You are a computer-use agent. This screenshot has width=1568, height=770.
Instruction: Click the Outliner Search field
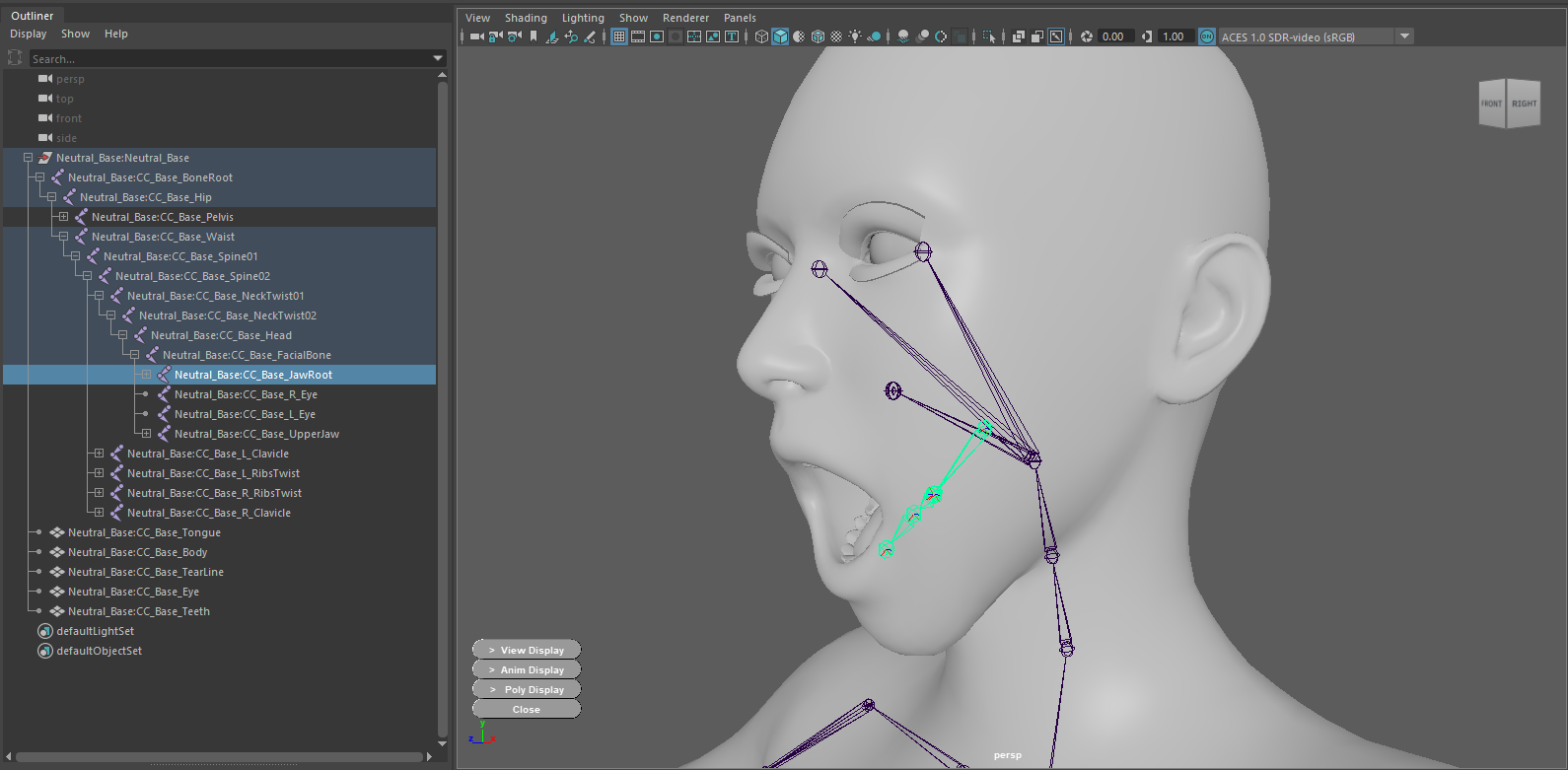tap(229, 59)
